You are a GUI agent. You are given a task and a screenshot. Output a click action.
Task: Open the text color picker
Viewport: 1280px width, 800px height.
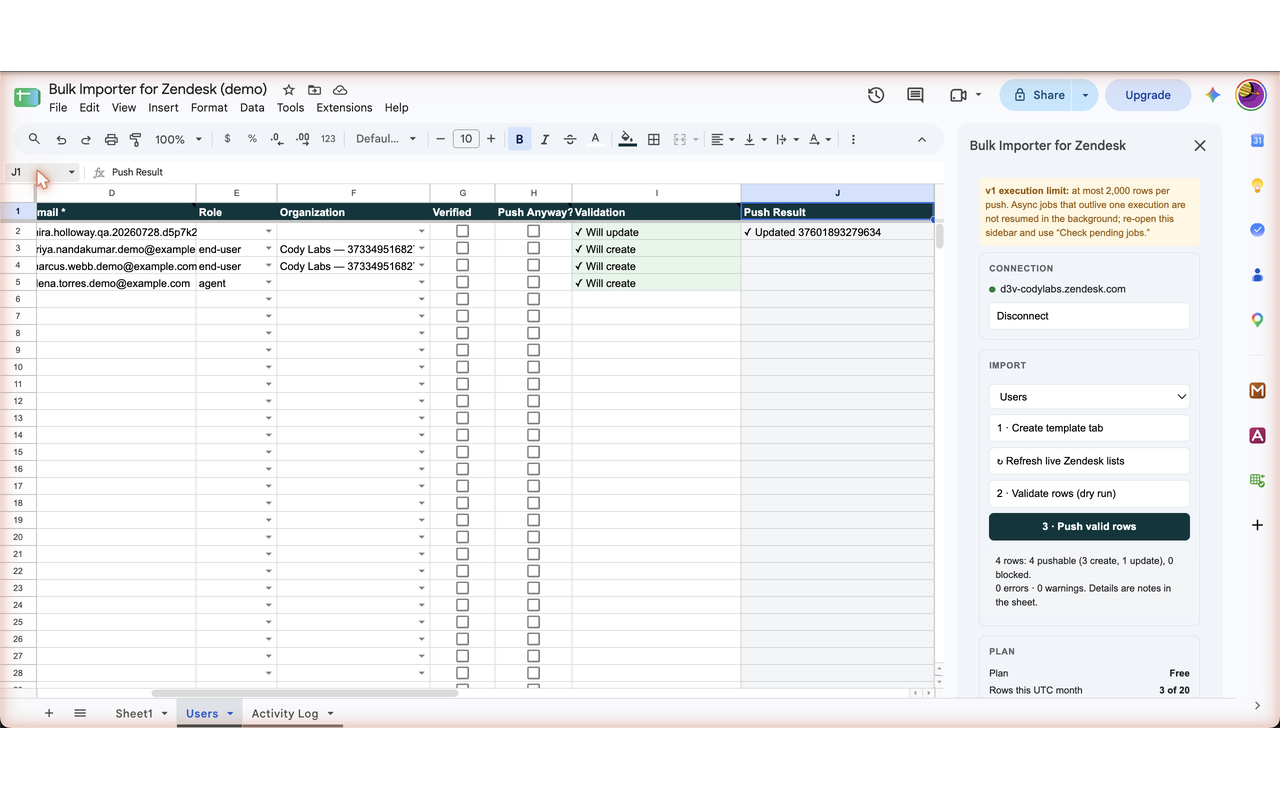point(596,139)
